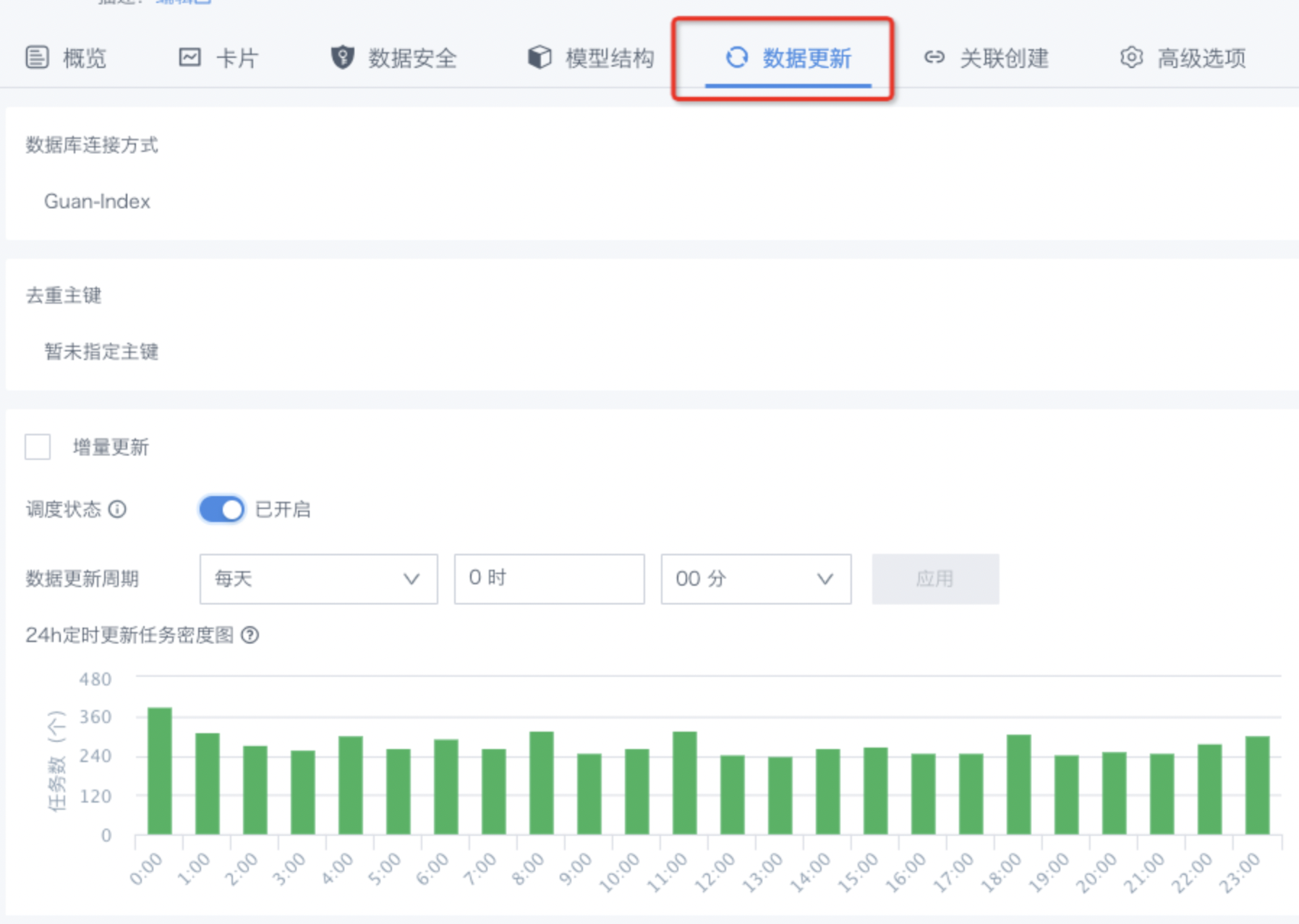Switch to the 模型结构 tab
The image size is (1299, 924).
(608, 58)
